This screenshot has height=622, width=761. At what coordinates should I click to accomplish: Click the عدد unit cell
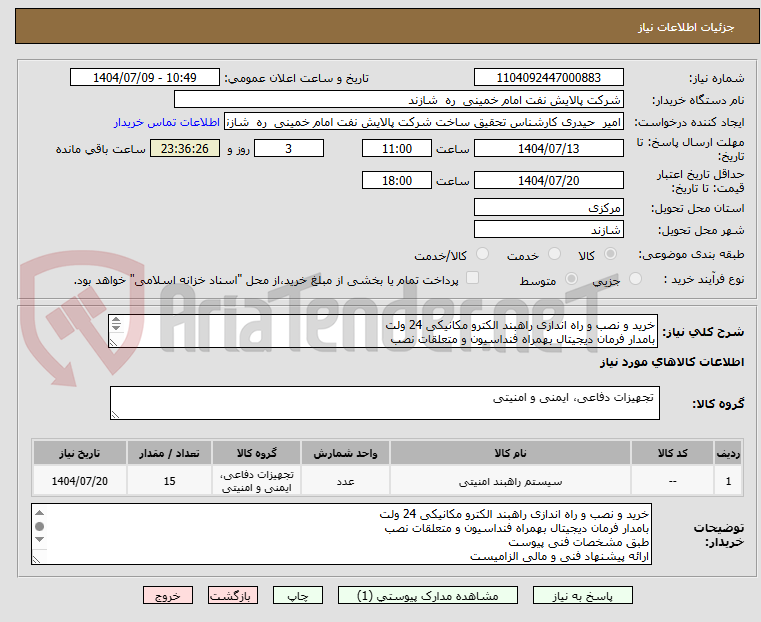345,481
